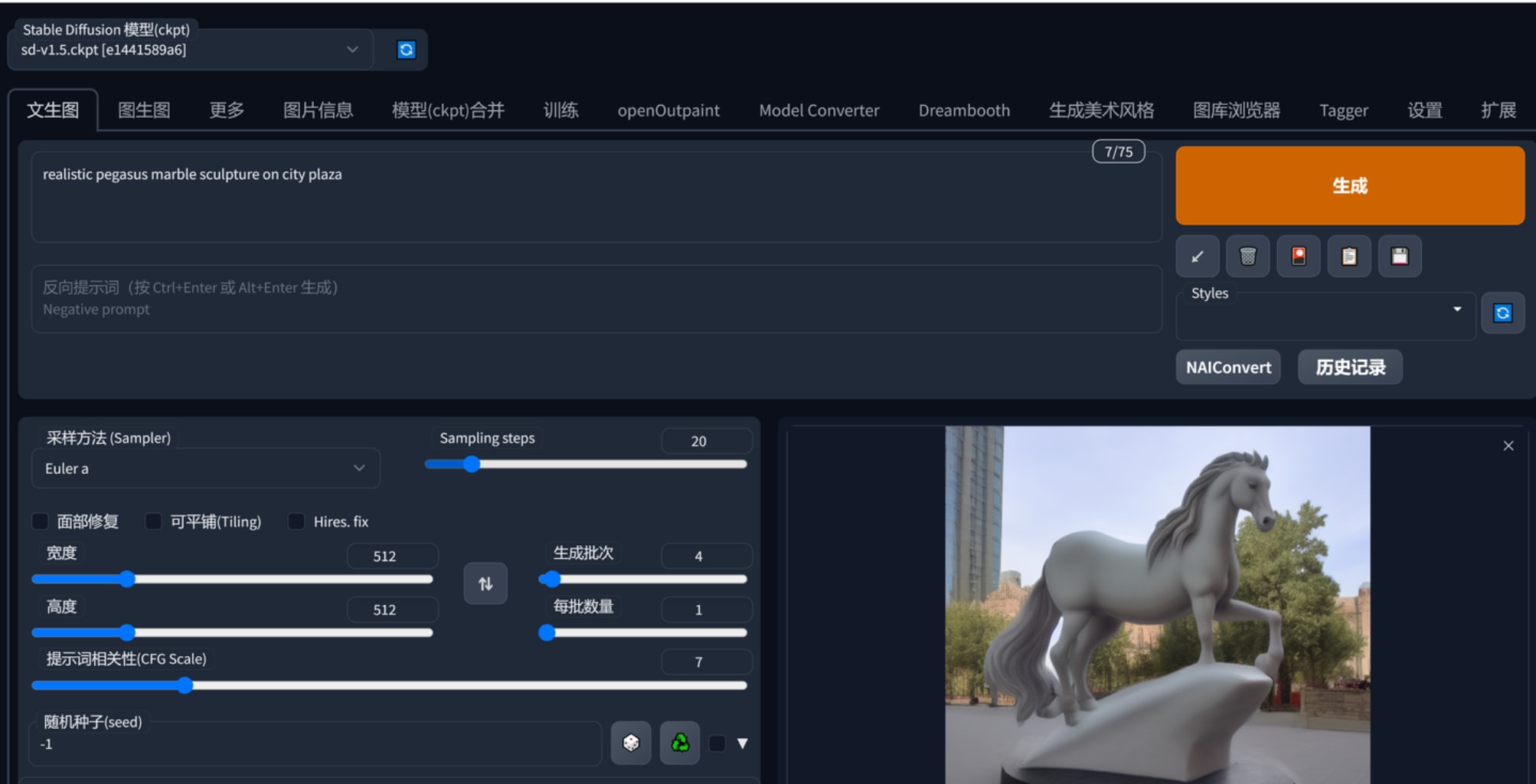Apply selected styles with the clipboard icon
Screen dimensions: 1536x784
(x=1348, y=256)
